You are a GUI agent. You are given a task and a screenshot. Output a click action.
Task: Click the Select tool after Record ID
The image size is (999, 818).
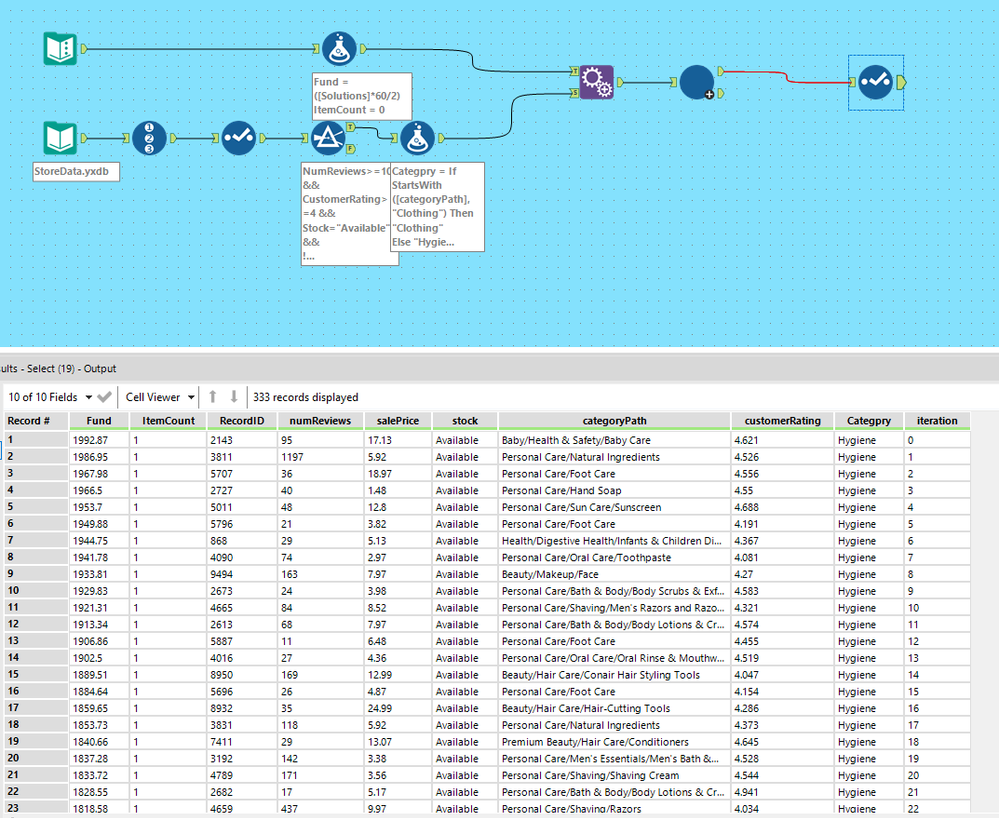[x=238, y=138]
